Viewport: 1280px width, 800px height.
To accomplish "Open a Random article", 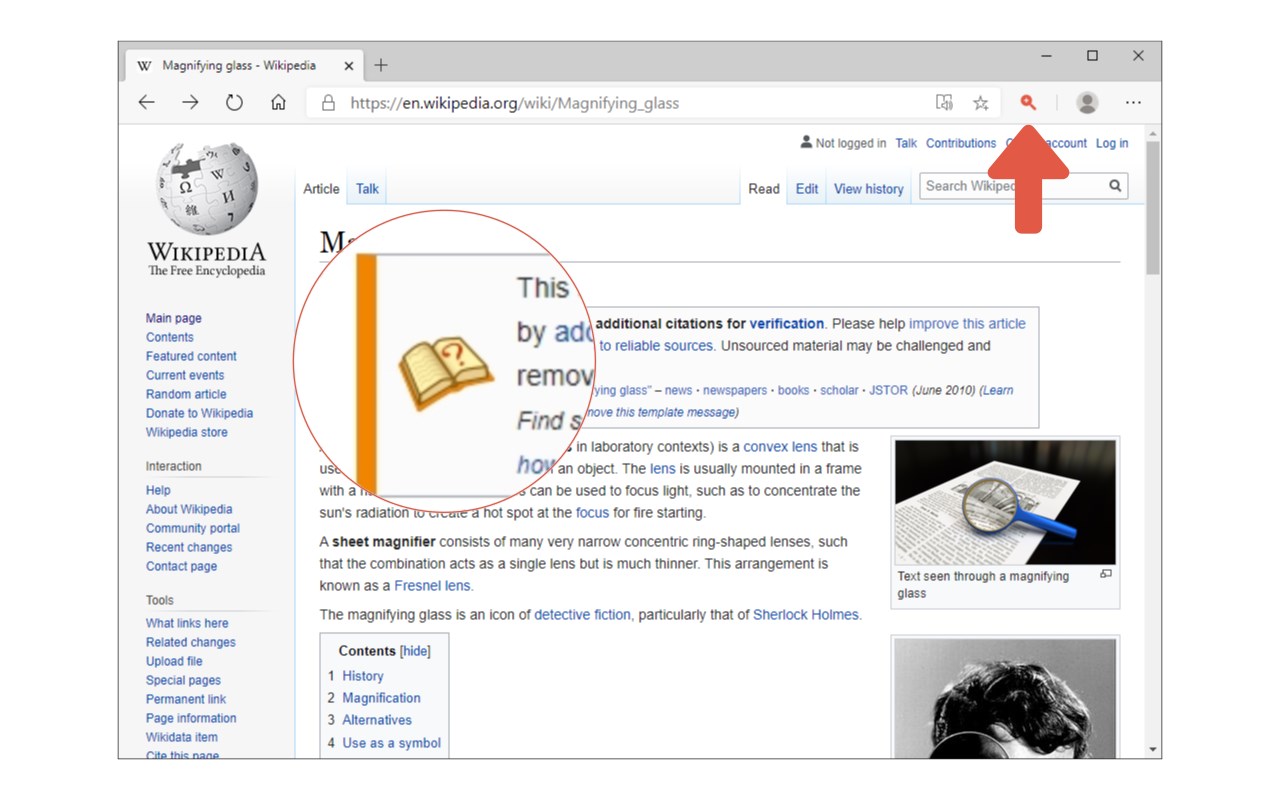I will coord(186,394).
